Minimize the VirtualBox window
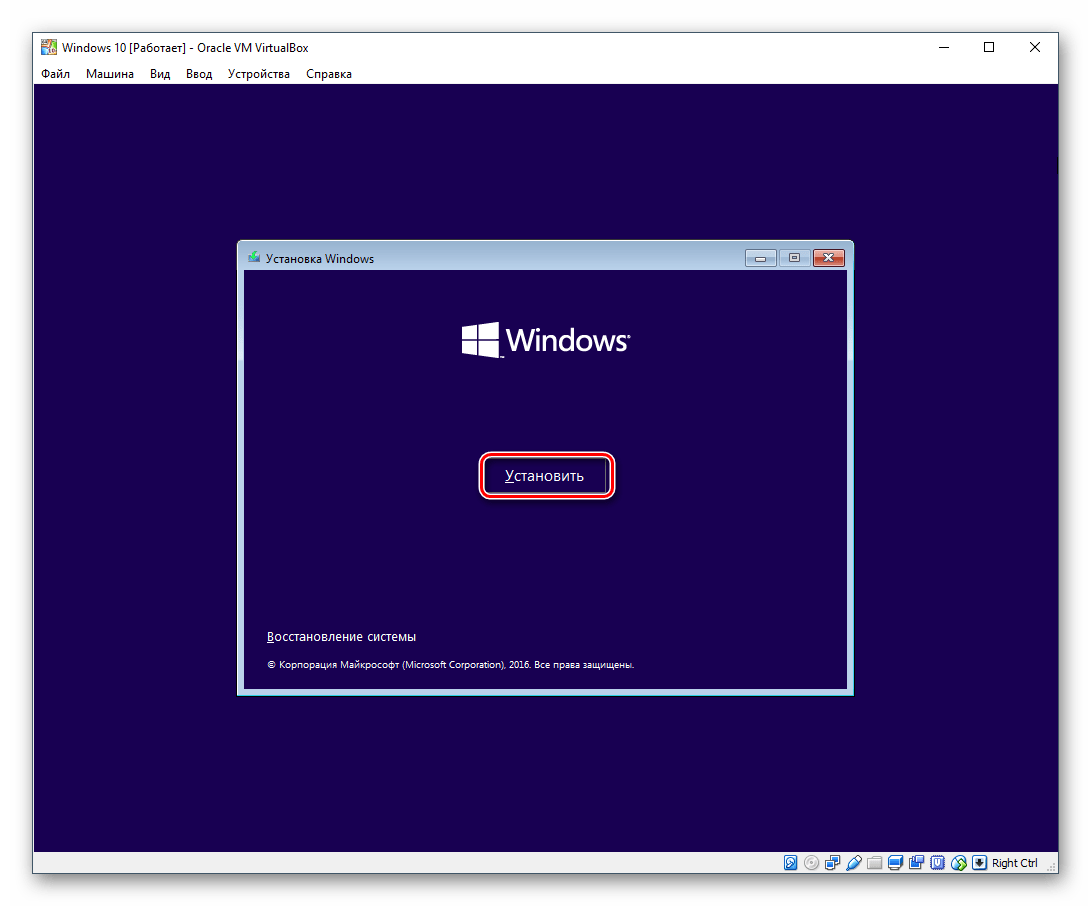 click(x=943, y=47)
